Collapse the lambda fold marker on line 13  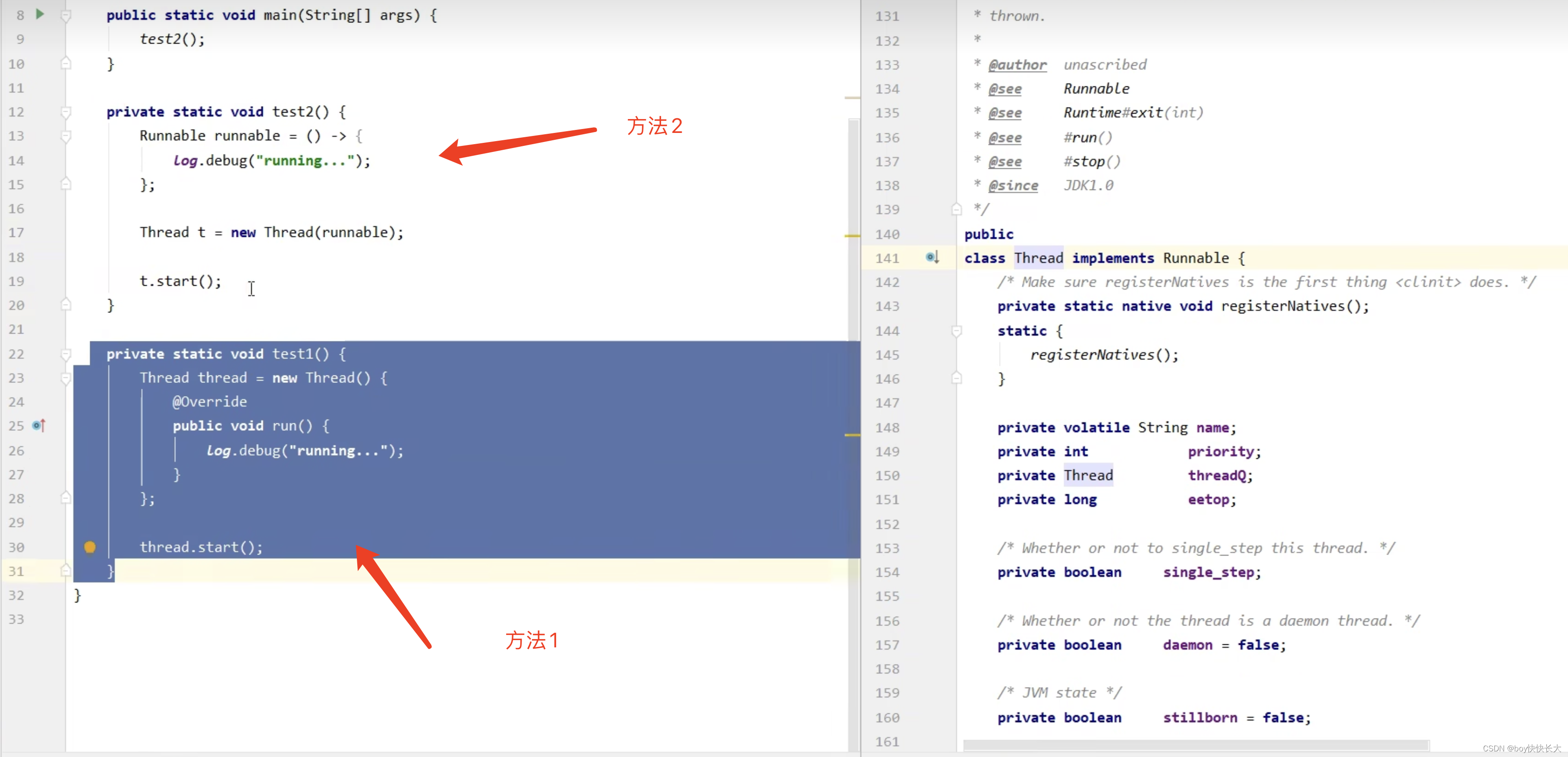66,136
